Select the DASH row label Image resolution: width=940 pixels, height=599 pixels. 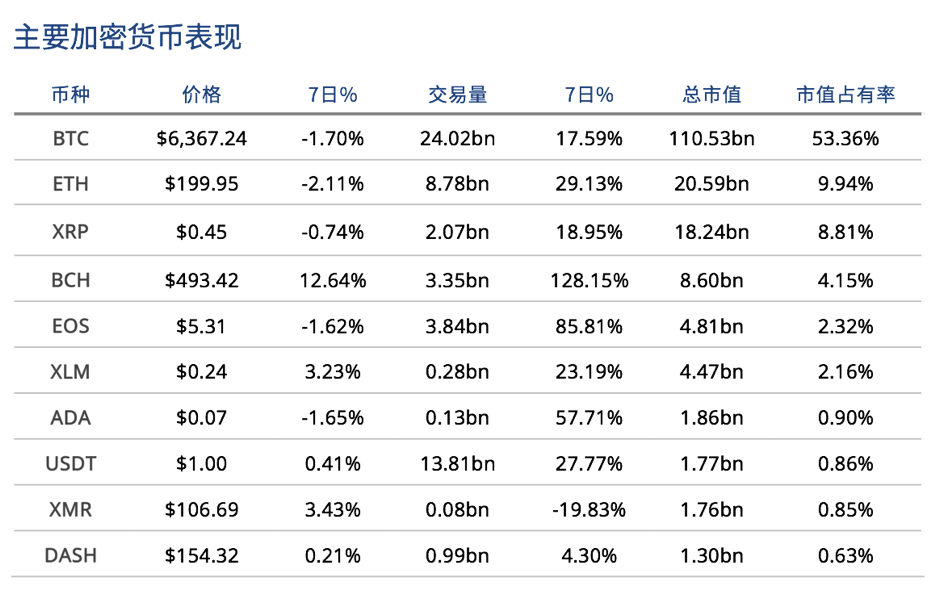[x=71, y=555]
